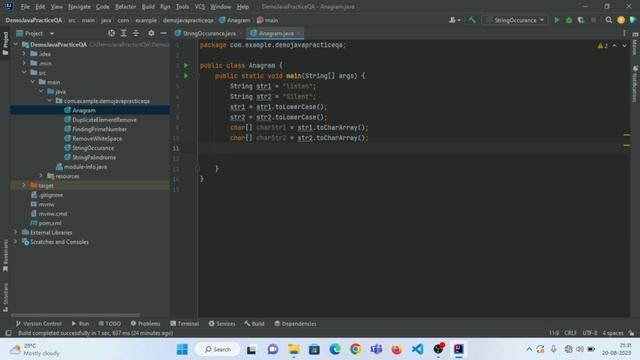Click the taskbar Search box
640x360 pixels.
point(217,349)
